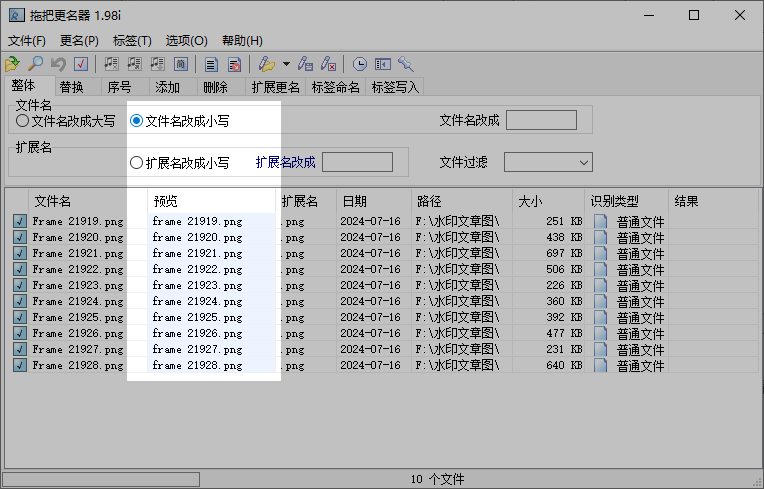
Task: Switch to the 替换 tab
Action: (x=78, y=87)
